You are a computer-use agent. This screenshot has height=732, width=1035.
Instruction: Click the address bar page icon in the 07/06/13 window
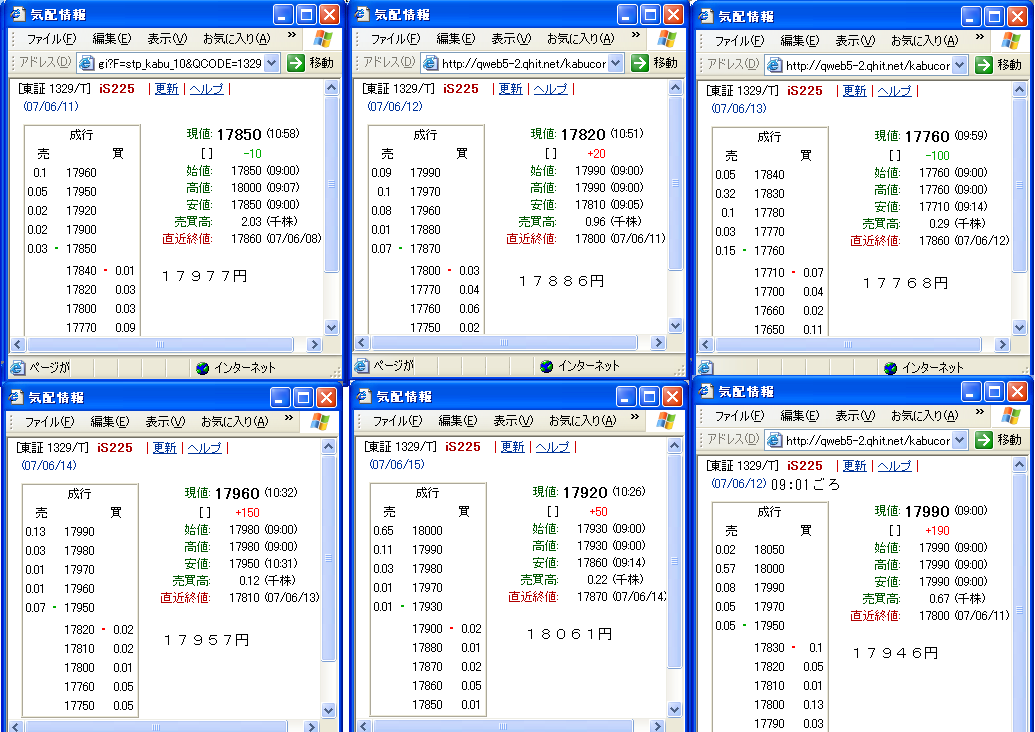774,65
